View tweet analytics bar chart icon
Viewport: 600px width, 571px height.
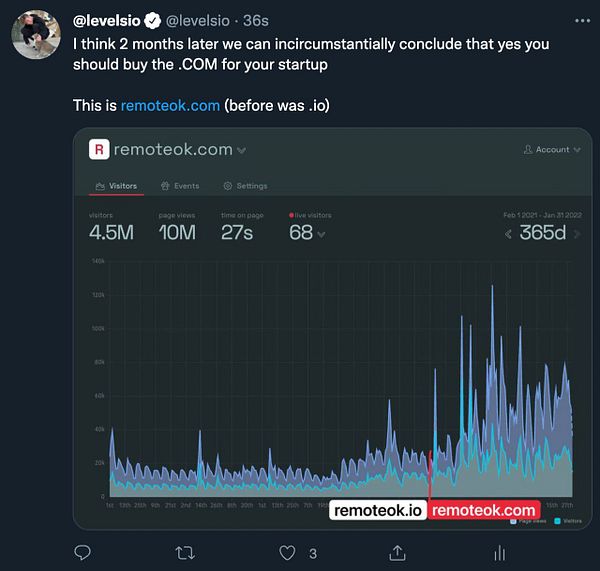click(499, 552)
